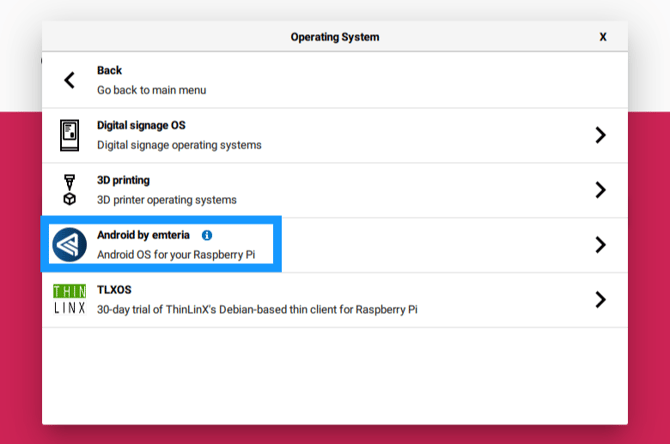Click the ThinLinX logo icon
The image size is (670, 444).
click(69, 299)
